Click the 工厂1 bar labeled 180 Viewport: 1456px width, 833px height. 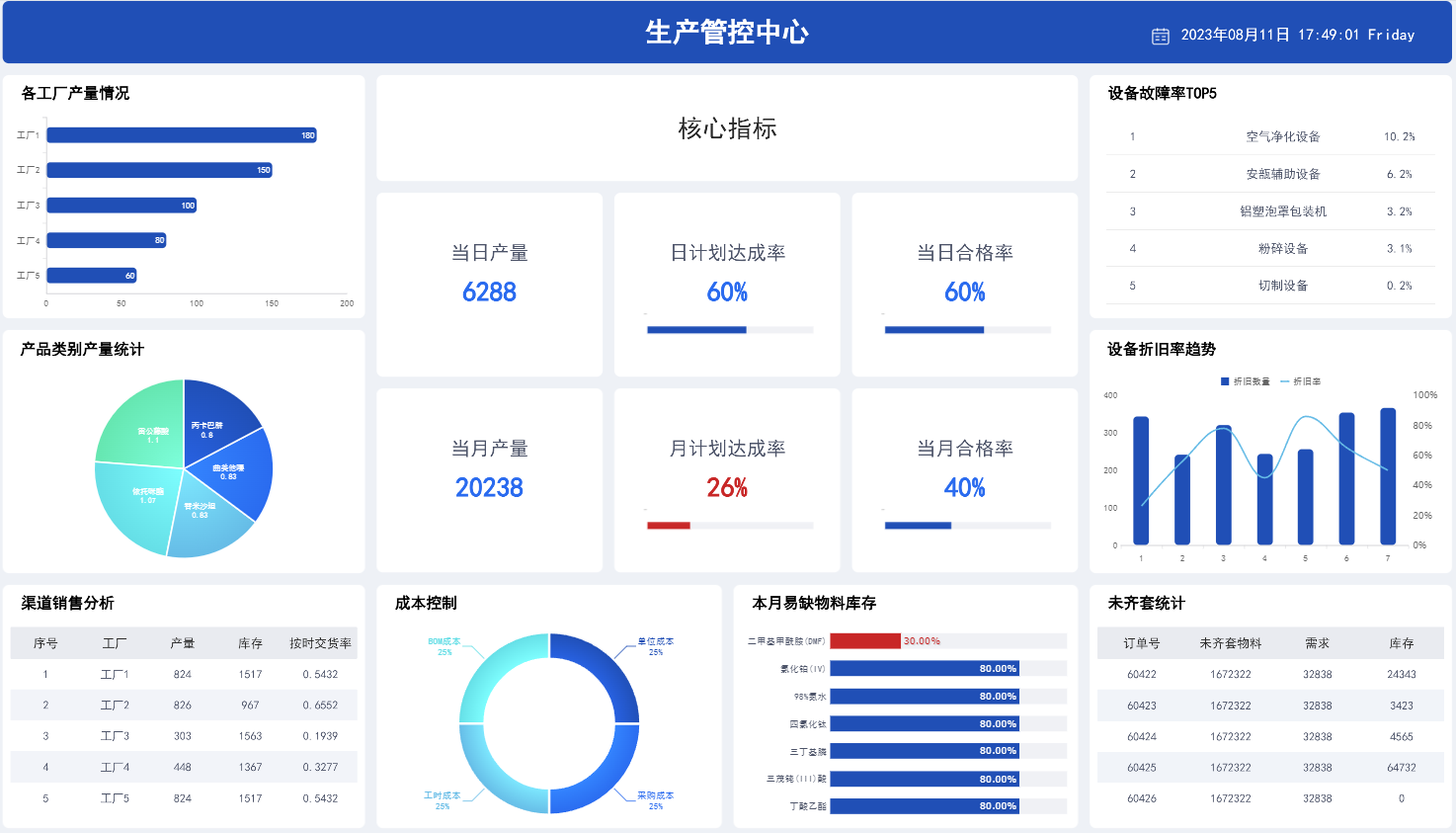coord(182,135)
